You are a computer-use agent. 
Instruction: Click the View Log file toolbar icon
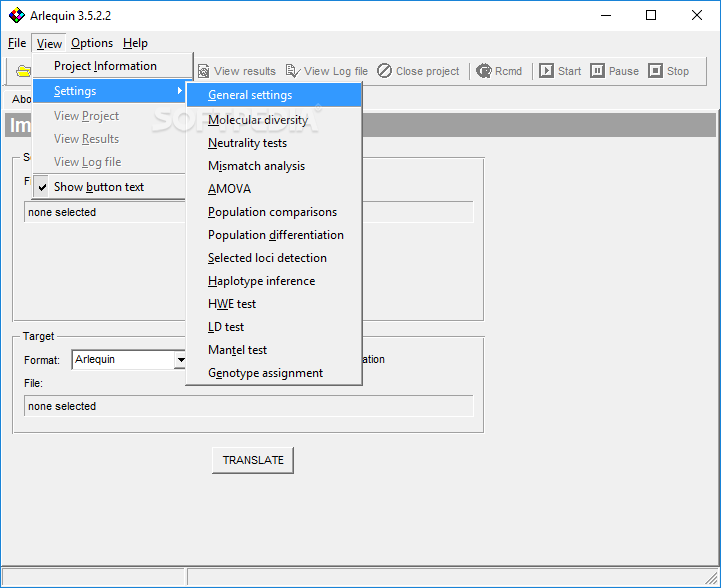point(293,71)
